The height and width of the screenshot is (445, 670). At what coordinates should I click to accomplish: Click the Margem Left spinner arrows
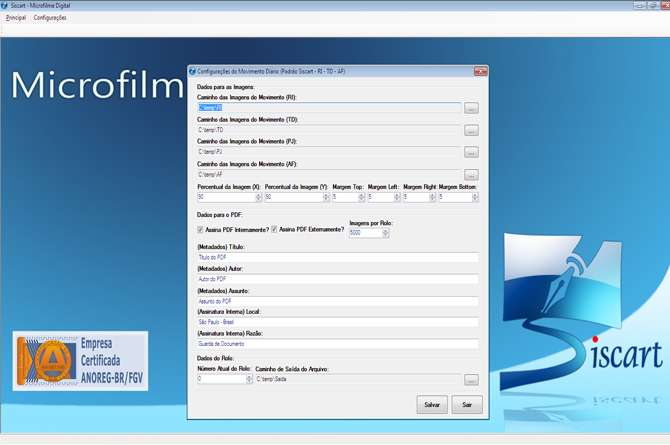click(397, 197)
